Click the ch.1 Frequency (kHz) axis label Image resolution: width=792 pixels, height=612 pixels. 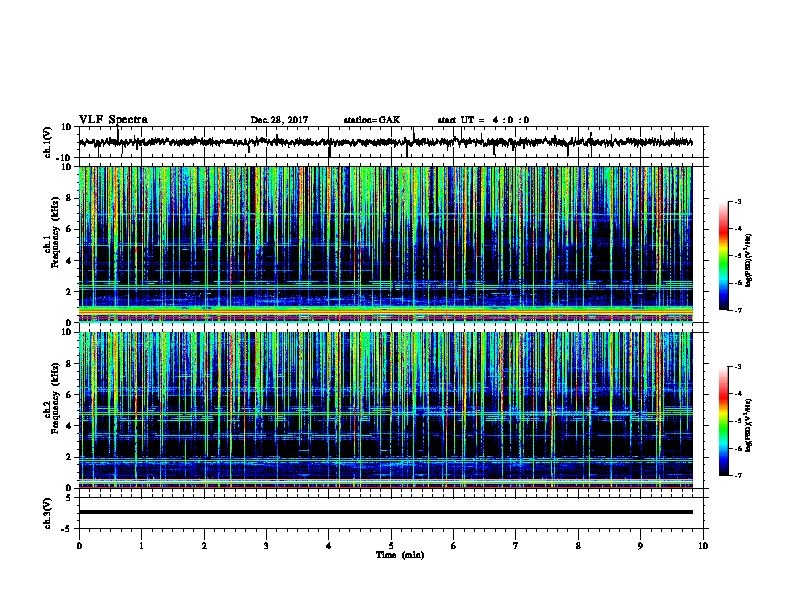tap(52, 233)
